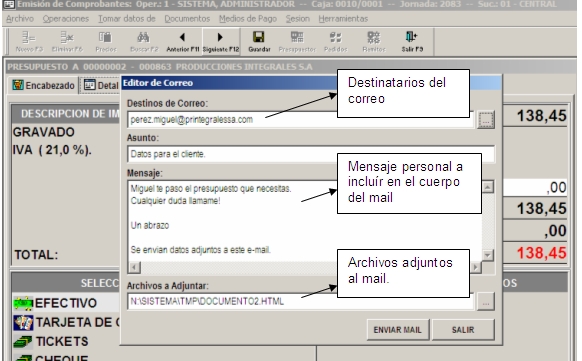Select EFECTIVO payment method

pyautogui.click(x=66, y=303)
